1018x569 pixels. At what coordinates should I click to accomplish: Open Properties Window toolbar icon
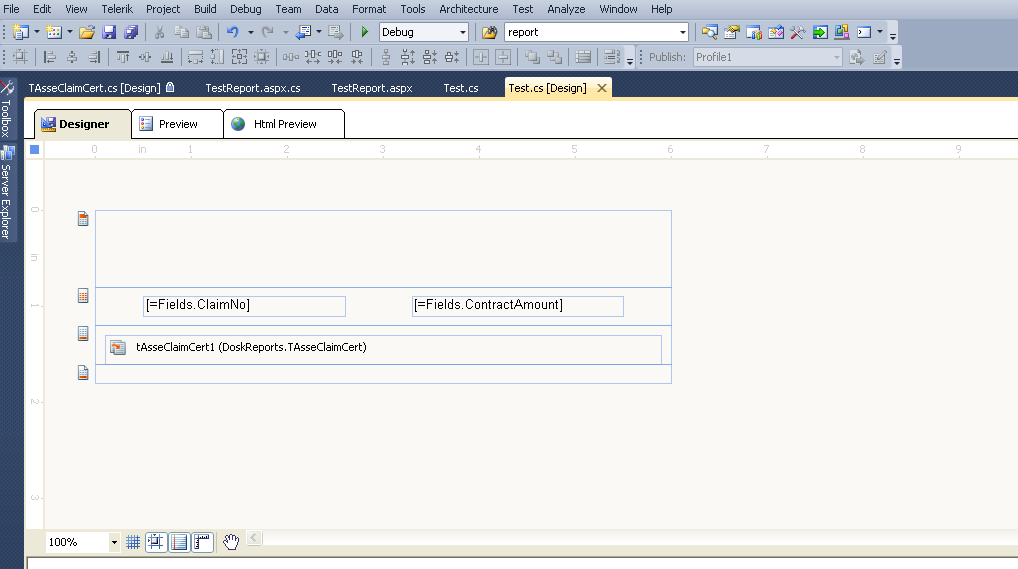pos(732,32)
